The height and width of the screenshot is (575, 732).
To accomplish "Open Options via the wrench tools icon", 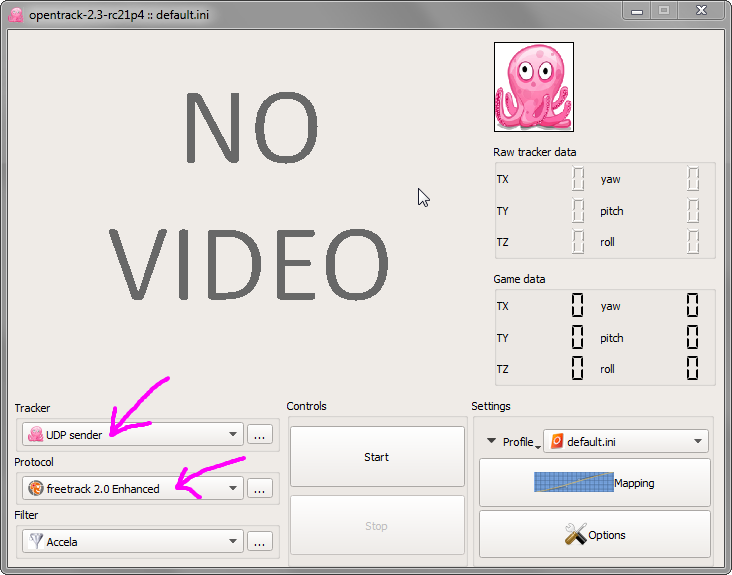I will [x=575, y=535].
